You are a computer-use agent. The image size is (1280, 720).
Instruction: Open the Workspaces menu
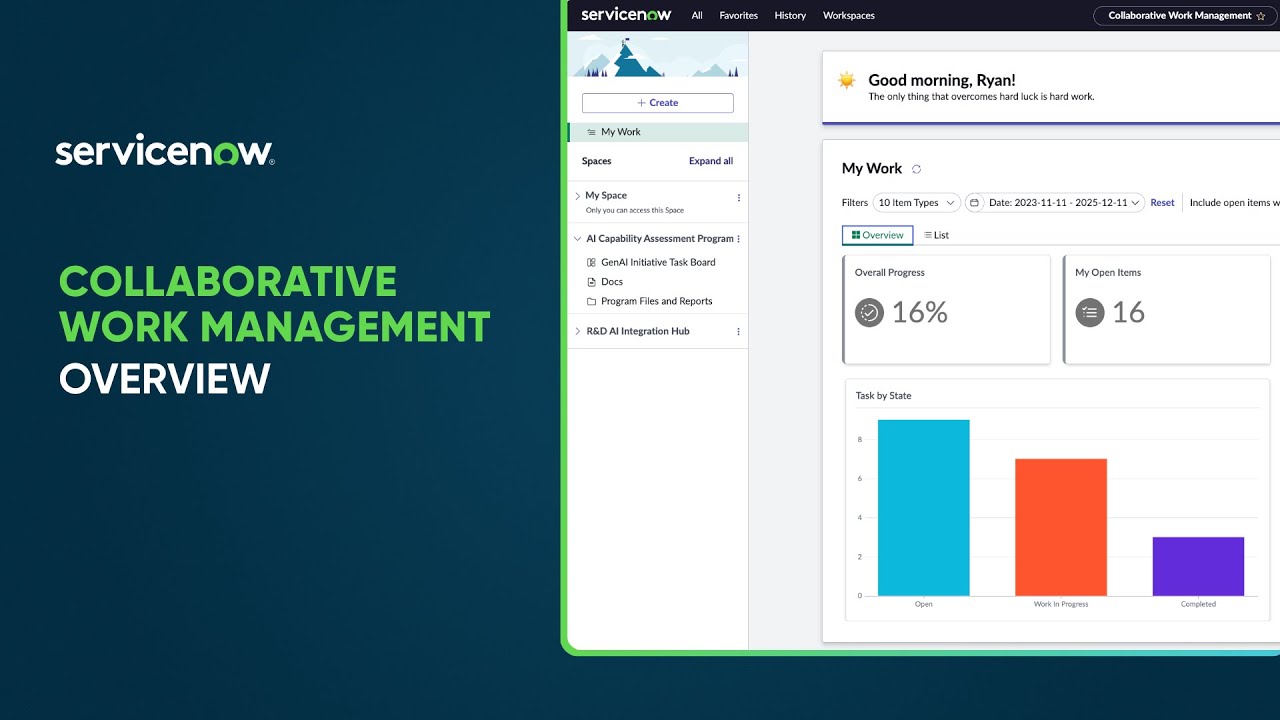point(848,15)
